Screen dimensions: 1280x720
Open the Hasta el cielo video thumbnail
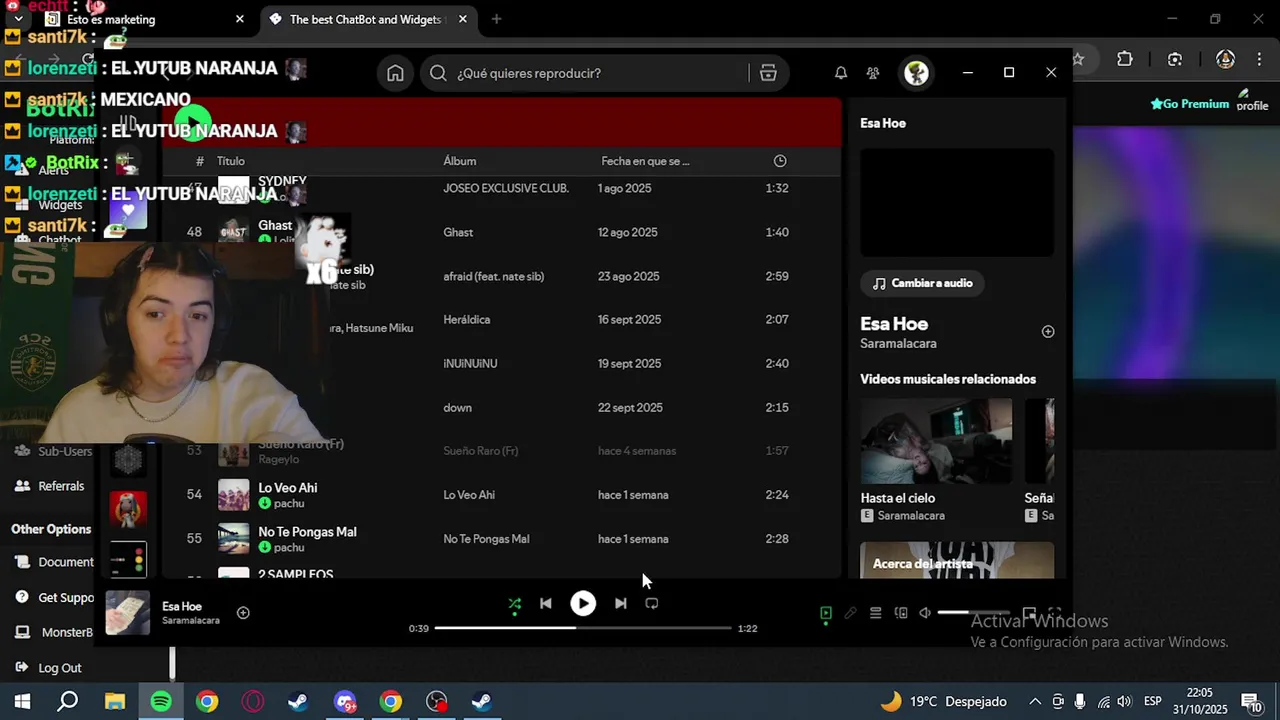tap(936, 441)
